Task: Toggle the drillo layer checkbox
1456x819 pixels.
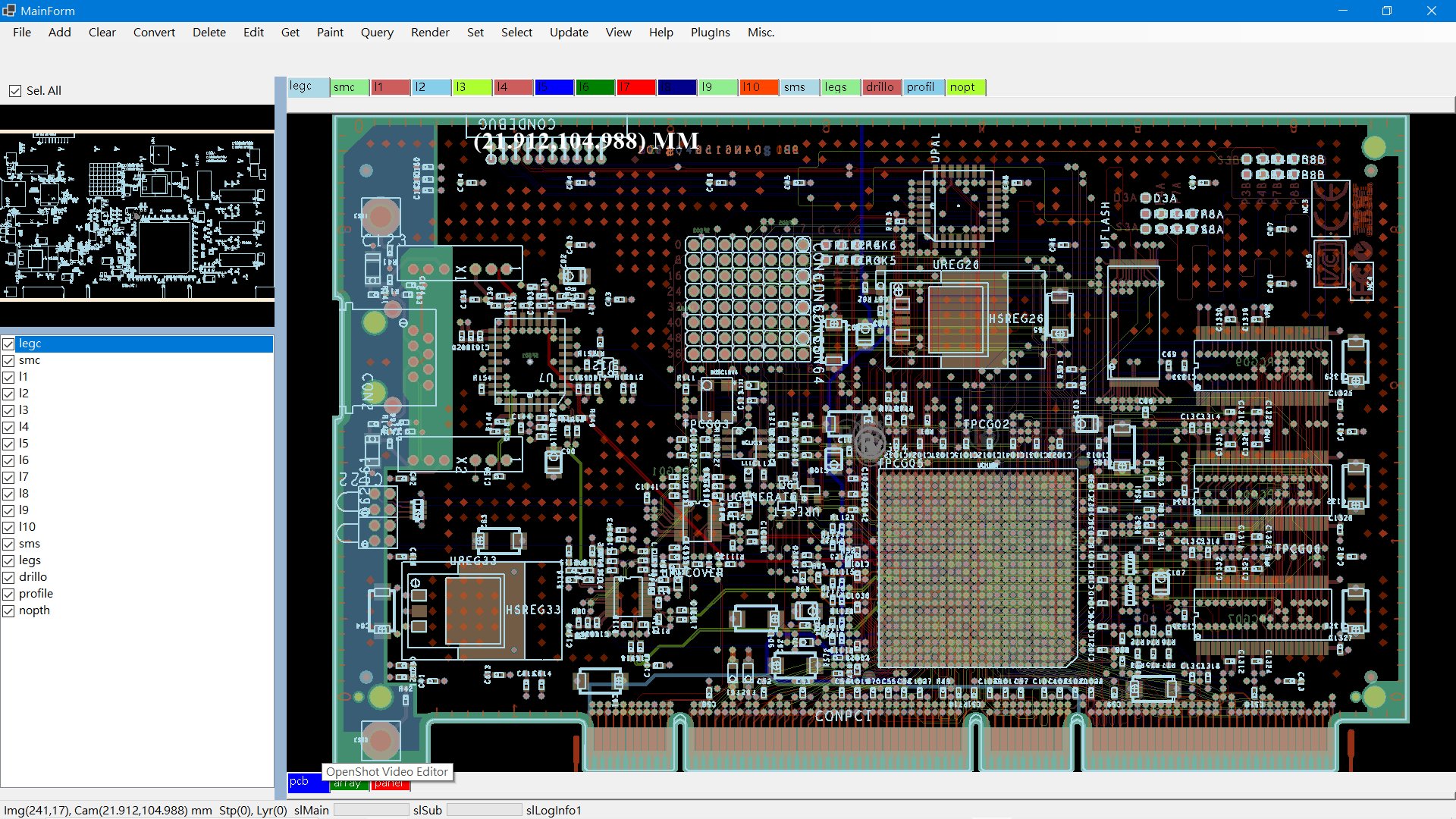Action: click(9, 578)
